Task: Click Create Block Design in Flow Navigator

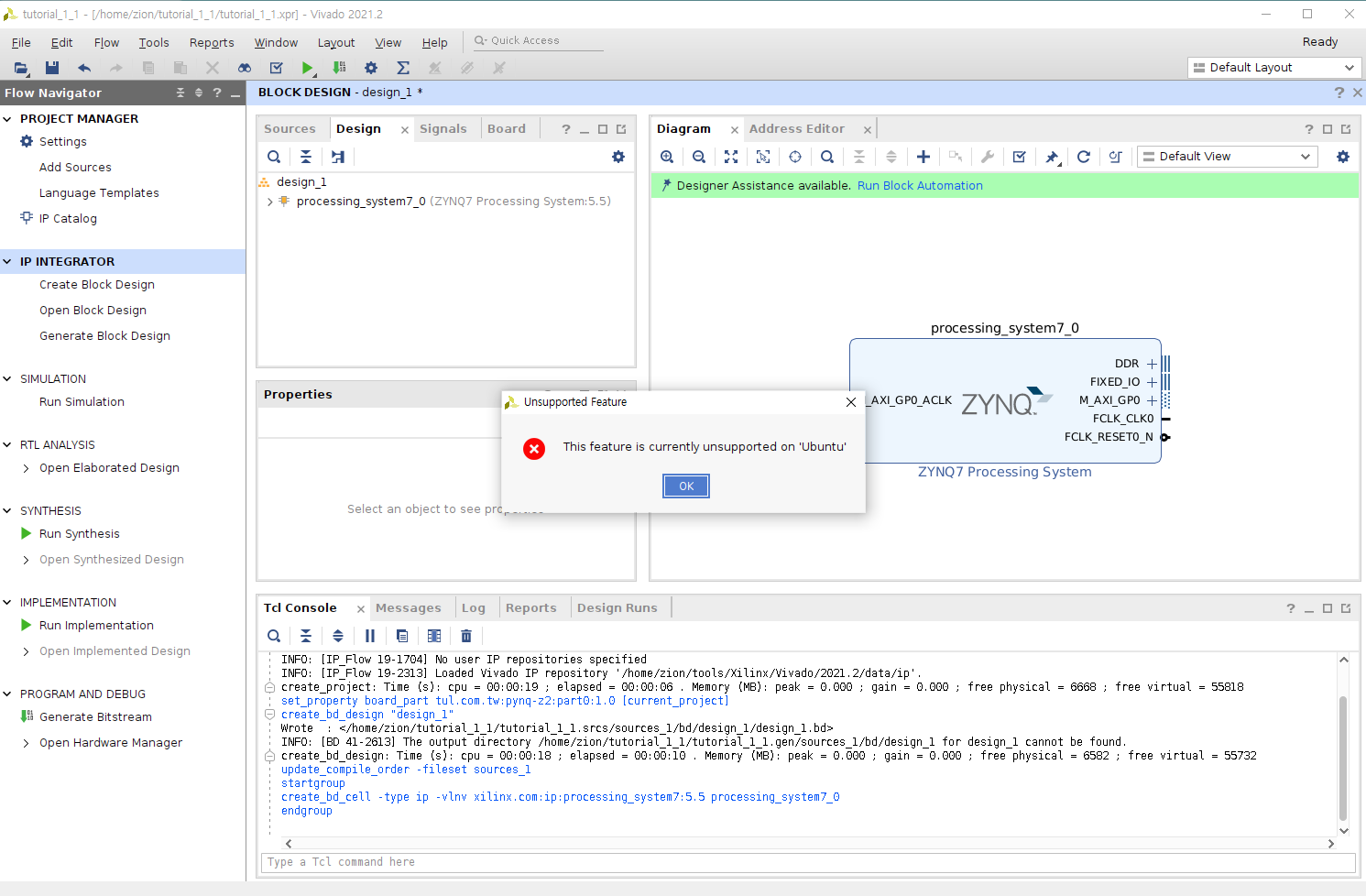Action: [97, 285]
